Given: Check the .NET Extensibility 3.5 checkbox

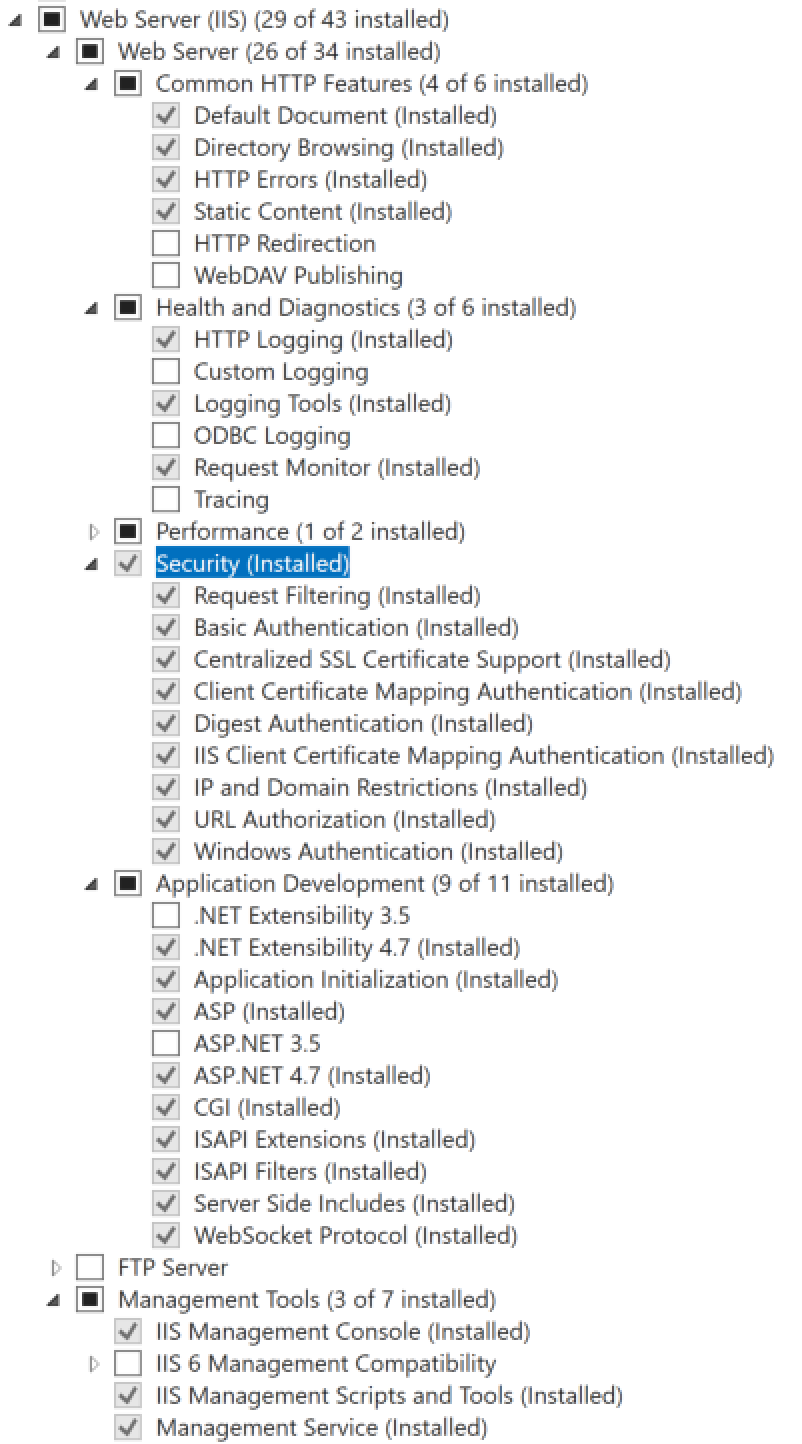Looking at the screenshot, I should coord(166,916).
